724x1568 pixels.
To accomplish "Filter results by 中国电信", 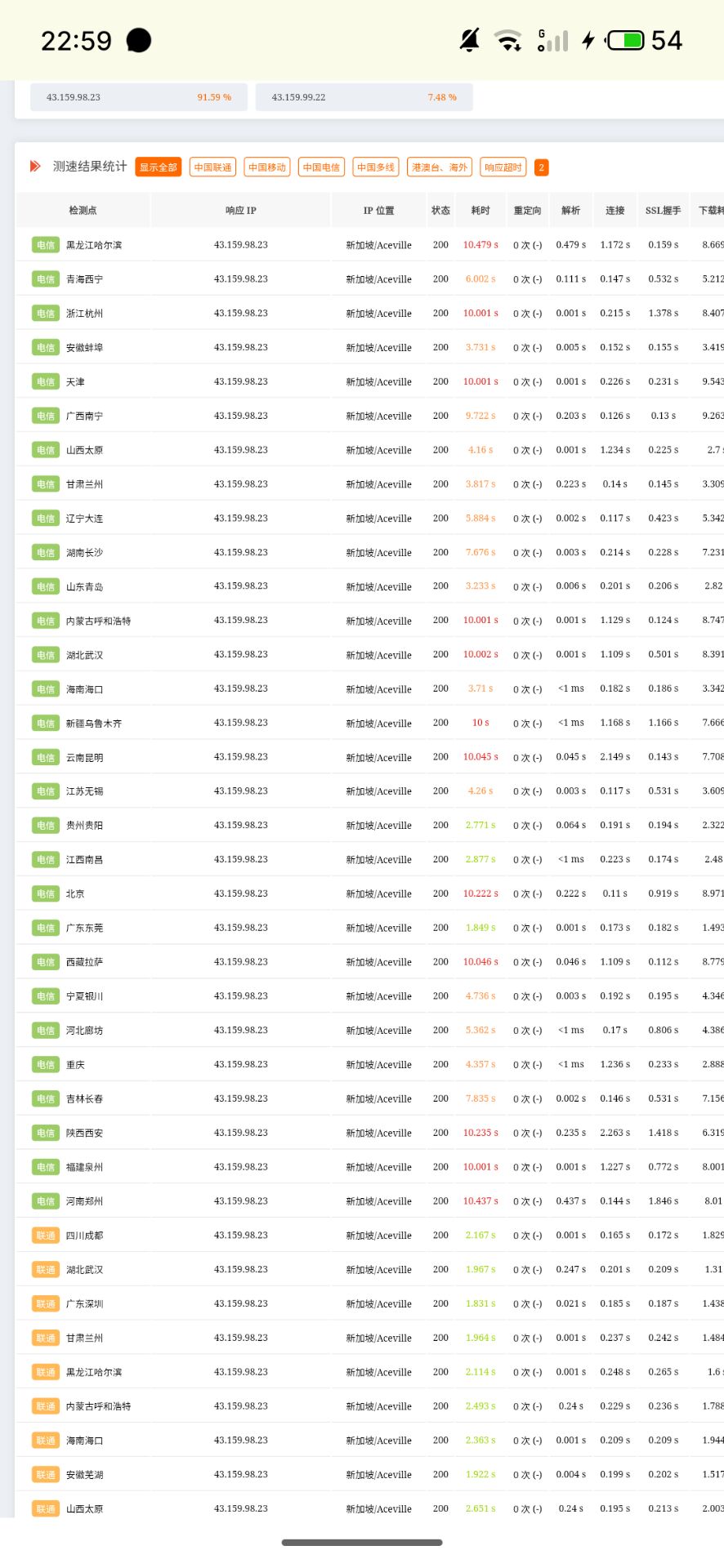I will click(321, 167).
